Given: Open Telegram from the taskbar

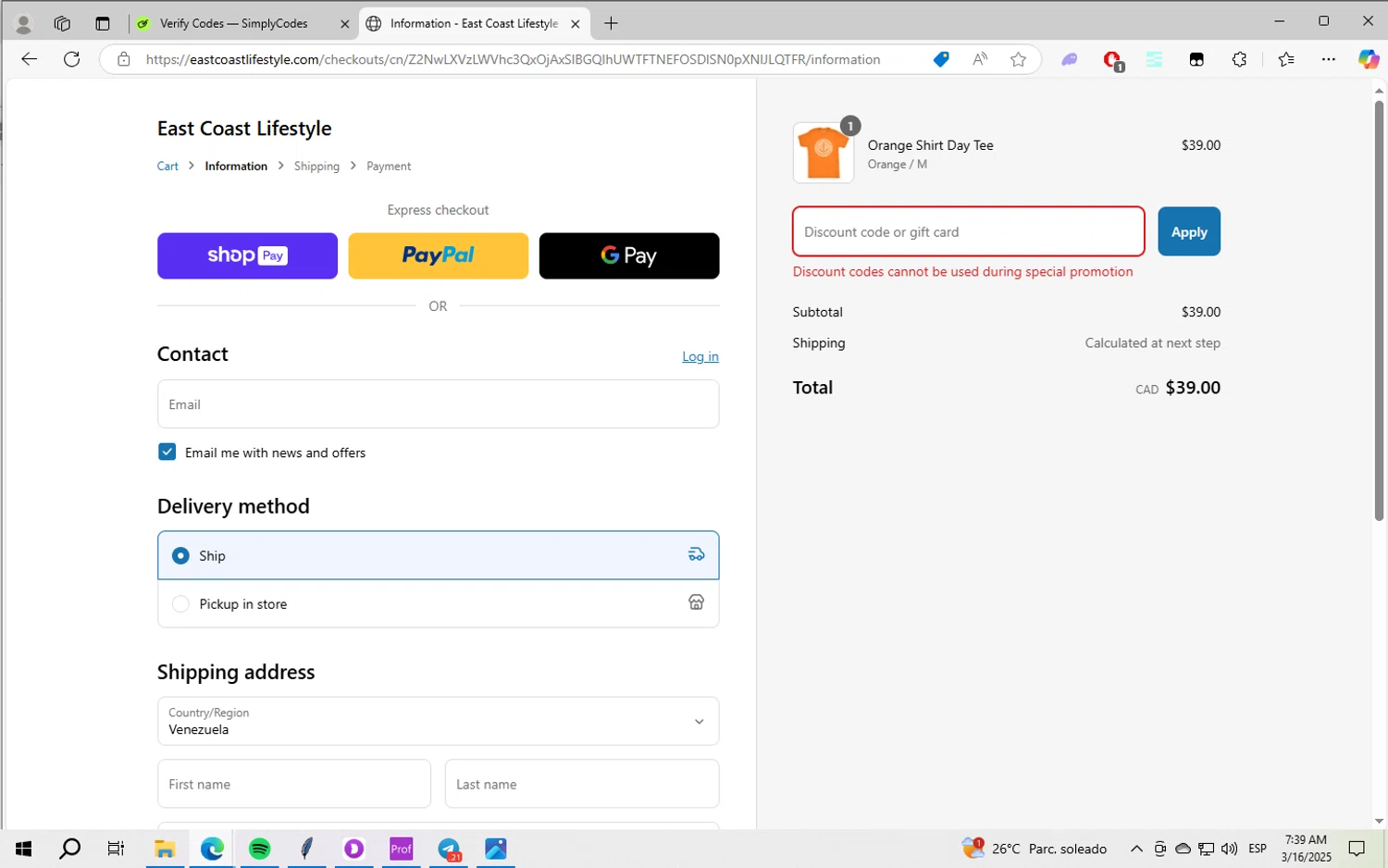Looking at the screenshot, I should pyautogui.click(x=449, y=849).
